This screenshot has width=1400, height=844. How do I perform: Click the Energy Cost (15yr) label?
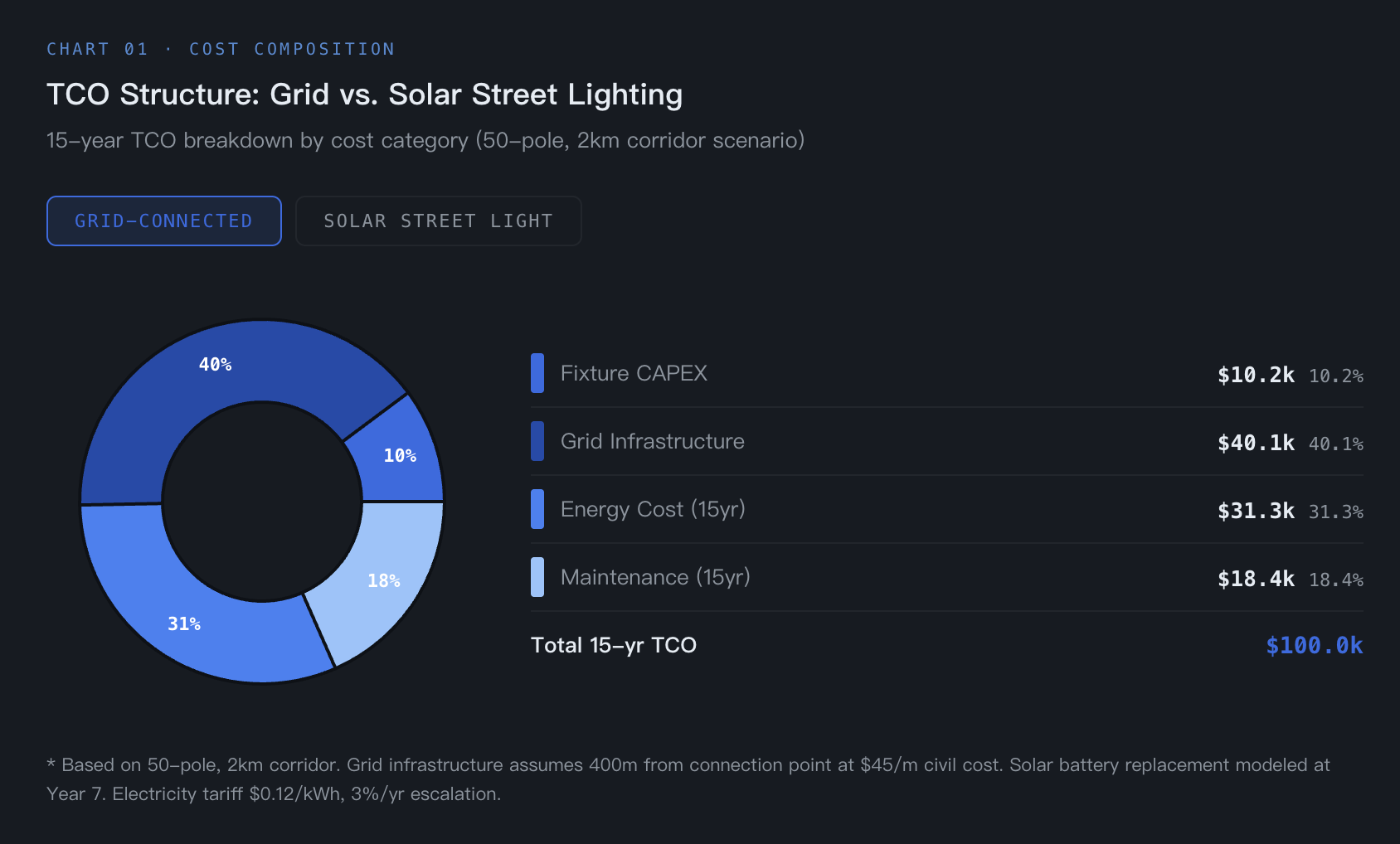click(x=653, y=509)
